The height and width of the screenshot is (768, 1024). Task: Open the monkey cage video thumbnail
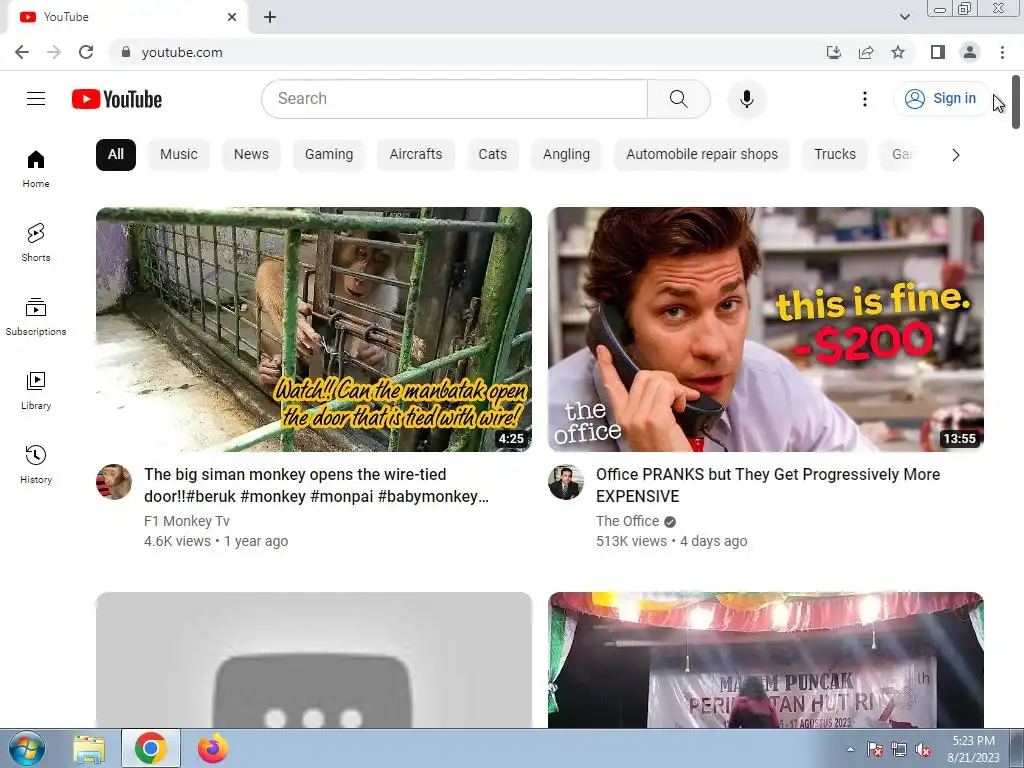313,329
